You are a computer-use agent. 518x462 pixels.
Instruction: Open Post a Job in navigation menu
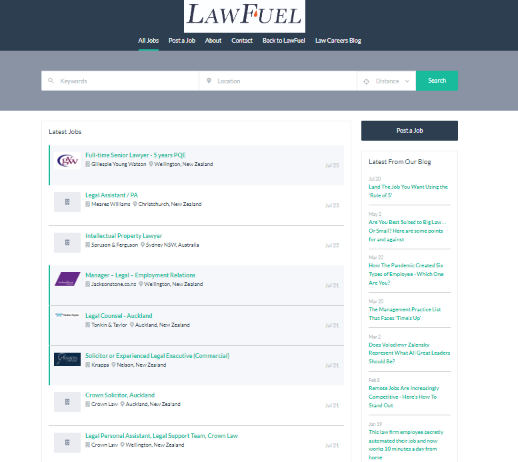coord(182,41)
